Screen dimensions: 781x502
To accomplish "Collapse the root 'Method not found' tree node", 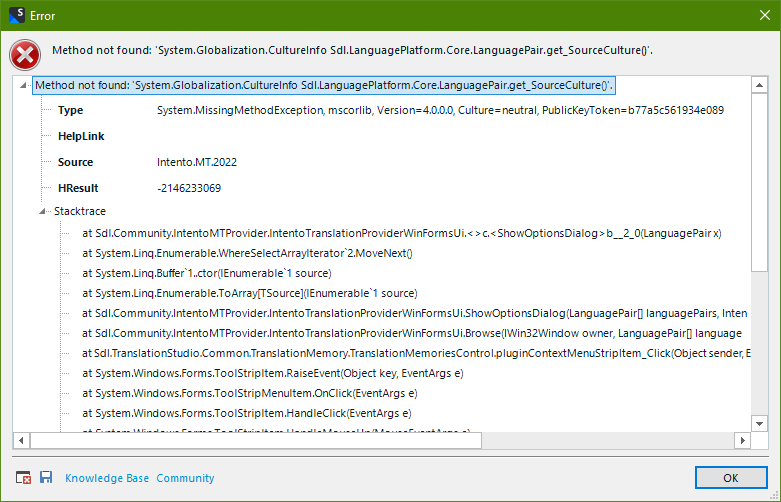I will (x=22, y=86).
